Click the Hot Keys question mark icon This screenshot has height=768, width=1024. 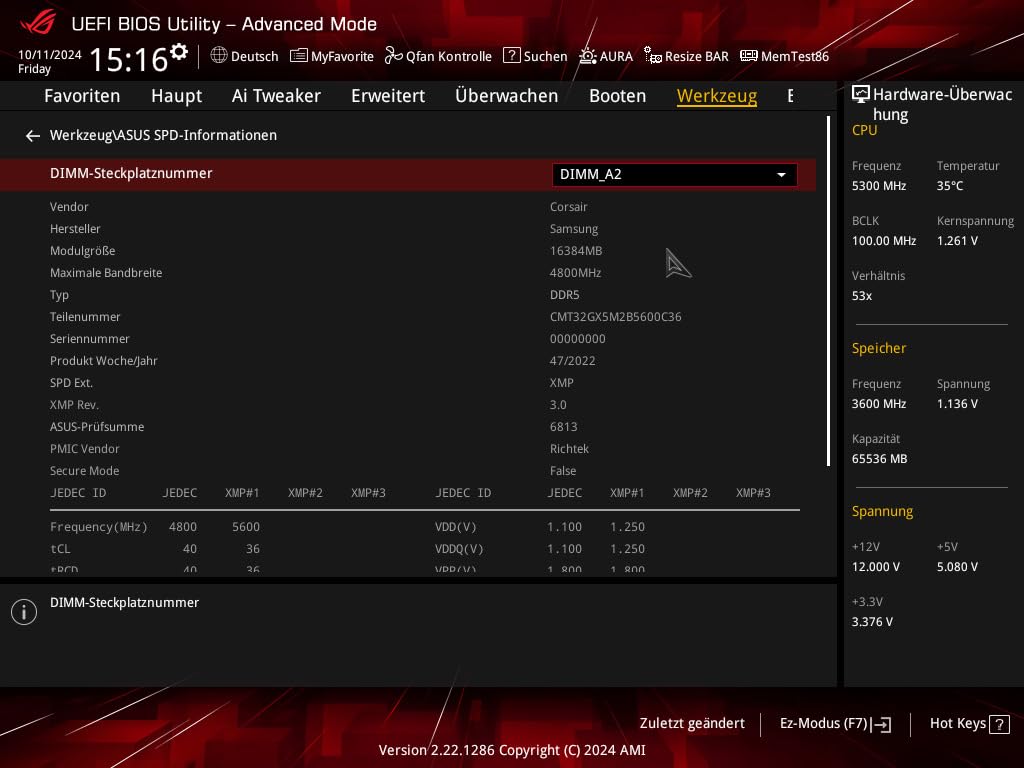click(x=999, y=724)
